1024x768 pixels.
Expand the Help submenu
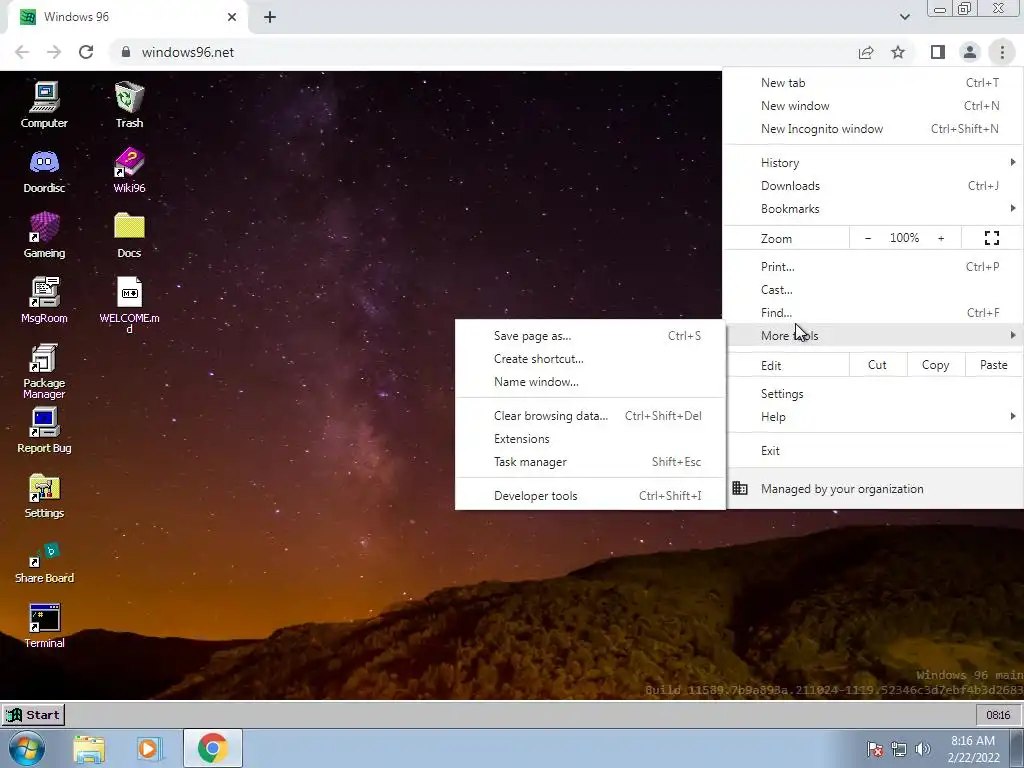872,417
